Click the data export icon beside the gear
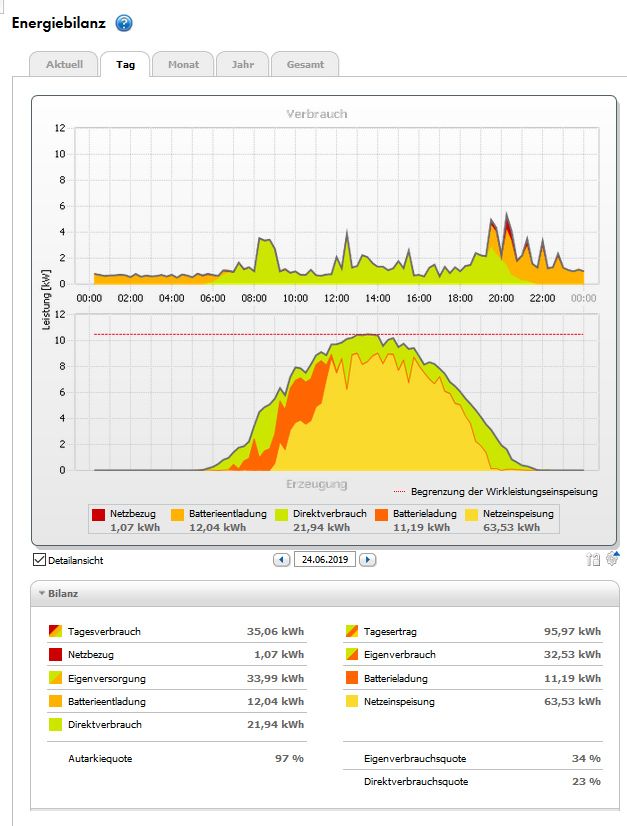 (x=594, y=560)
